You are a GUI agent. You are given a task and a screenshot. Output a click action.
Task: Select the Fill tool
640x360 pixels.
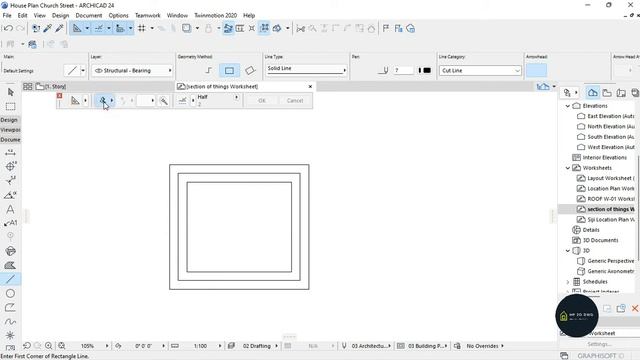tap(10, 265)
